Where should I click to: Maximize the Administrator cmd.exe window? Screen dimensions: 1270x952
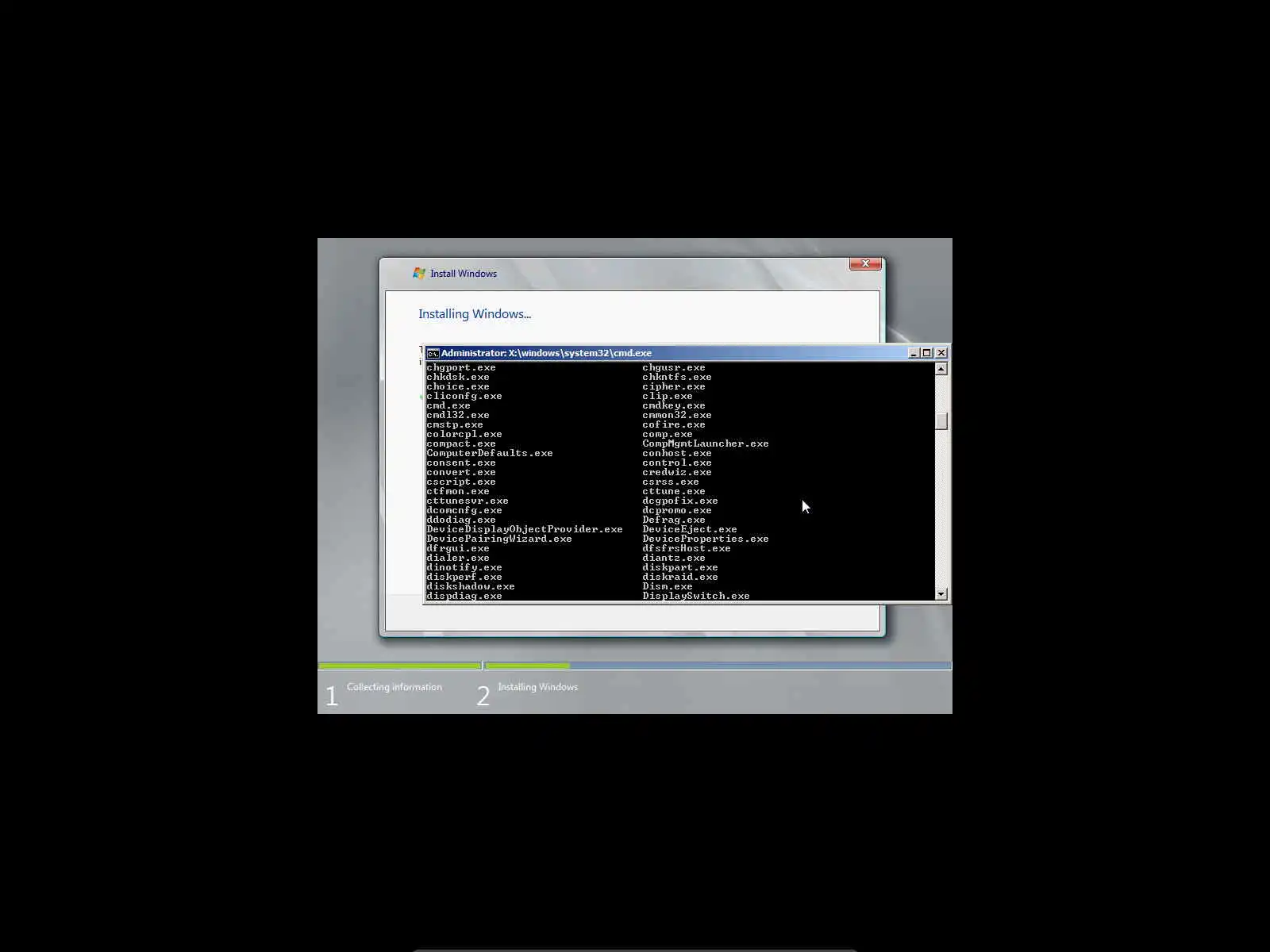[x=926, y=353]
